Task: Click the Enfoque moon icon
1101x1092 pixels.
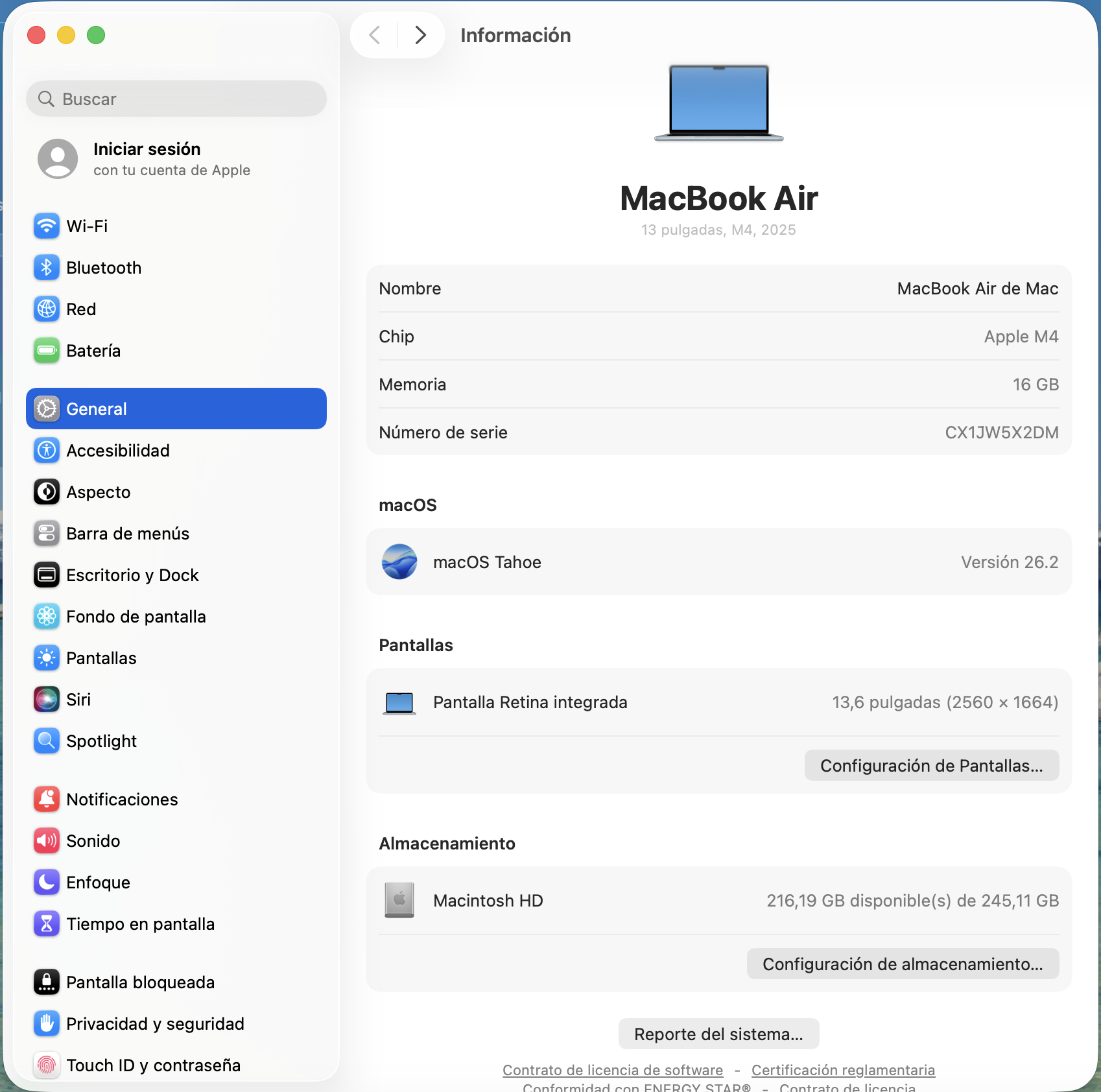Action: point(47,883)
